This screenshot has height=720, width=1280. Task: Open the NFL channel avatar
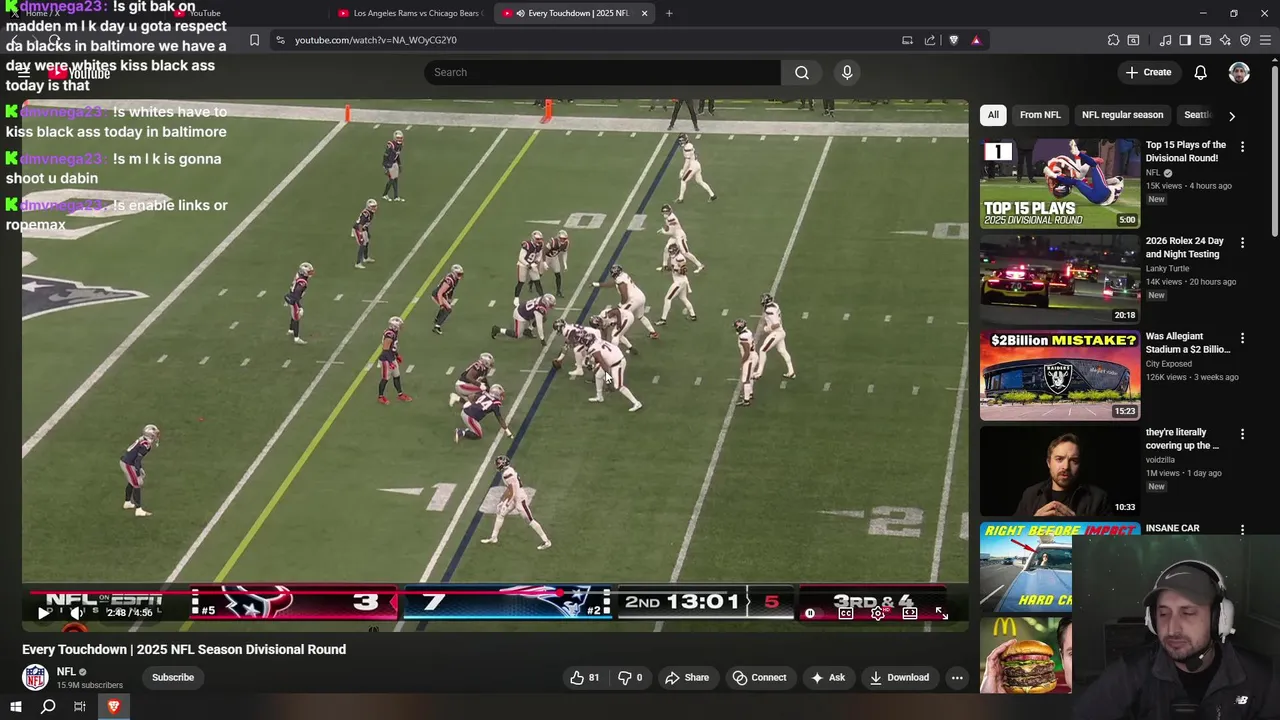pos(35,677)
